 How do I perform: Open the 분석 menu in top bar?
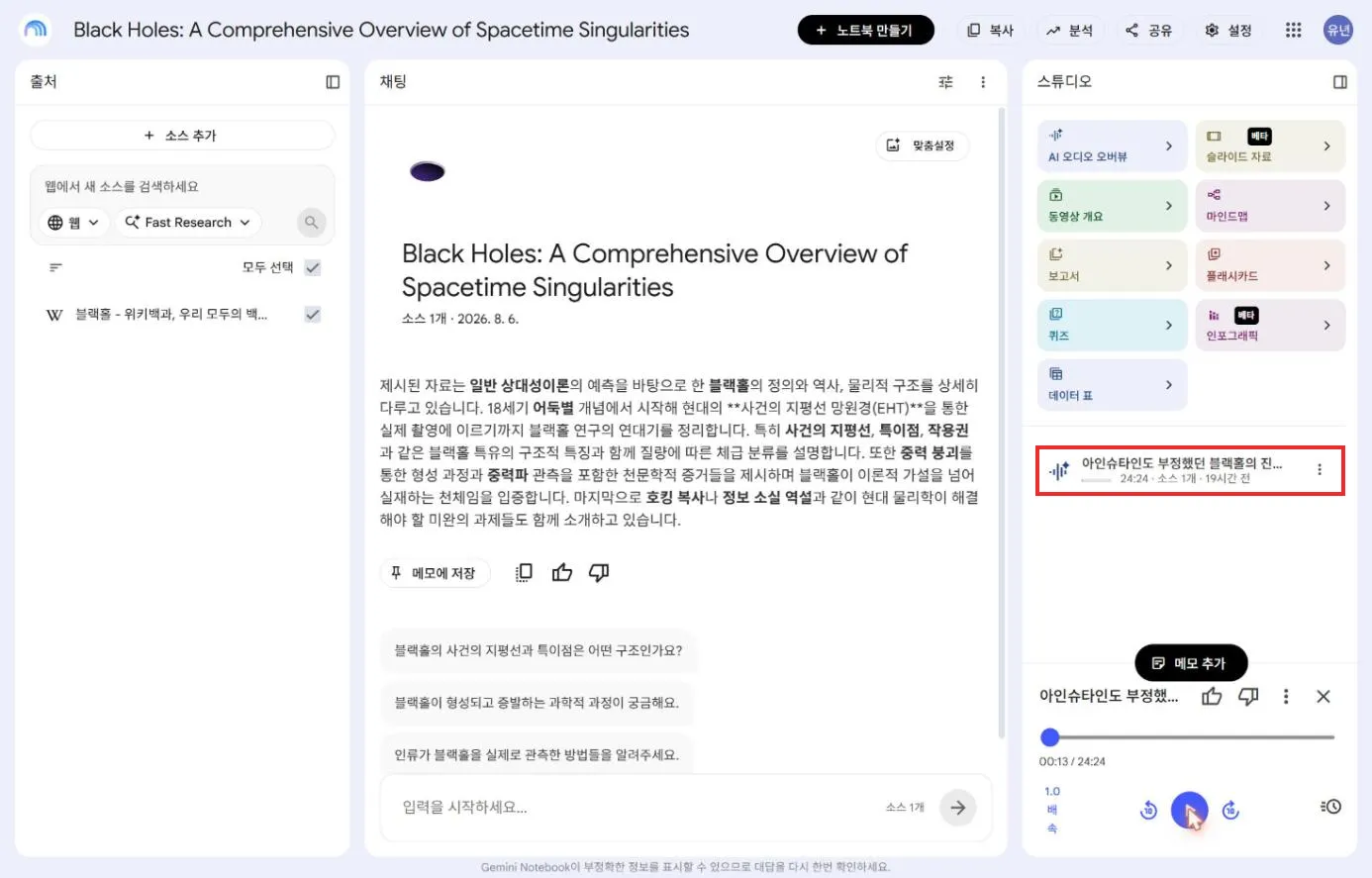(x=1070, y=31)
